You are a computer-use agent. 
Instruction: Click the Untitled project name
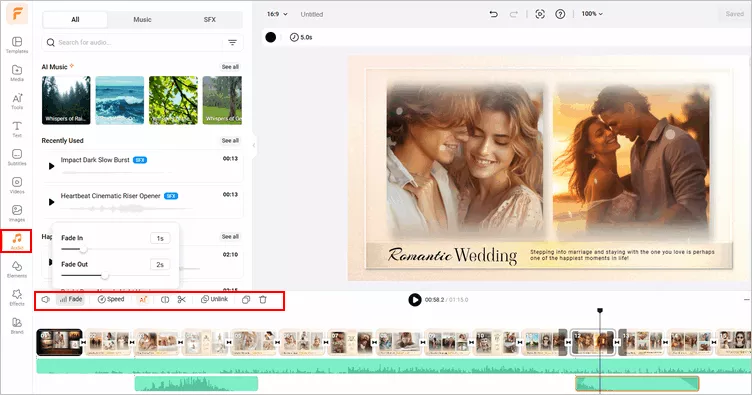(312, 14)
